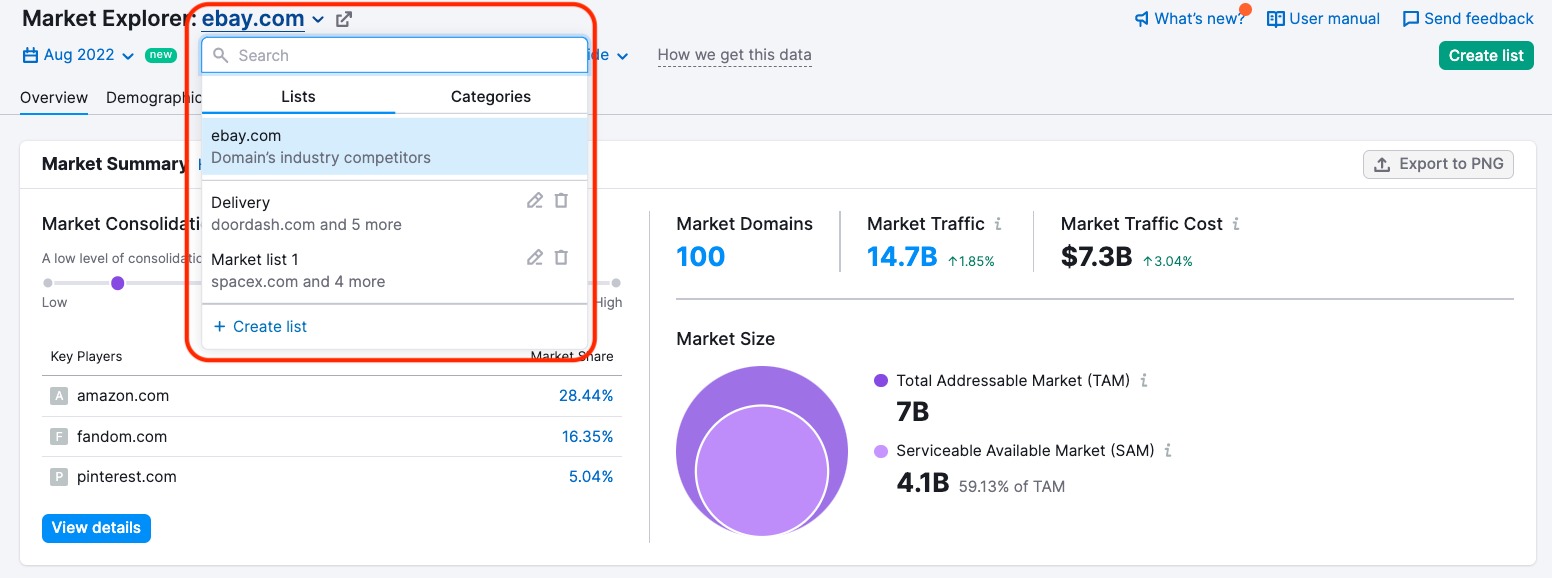Open the Demographics tab
The width and height of the screenshot is (1552, 578).
(153, 98)
